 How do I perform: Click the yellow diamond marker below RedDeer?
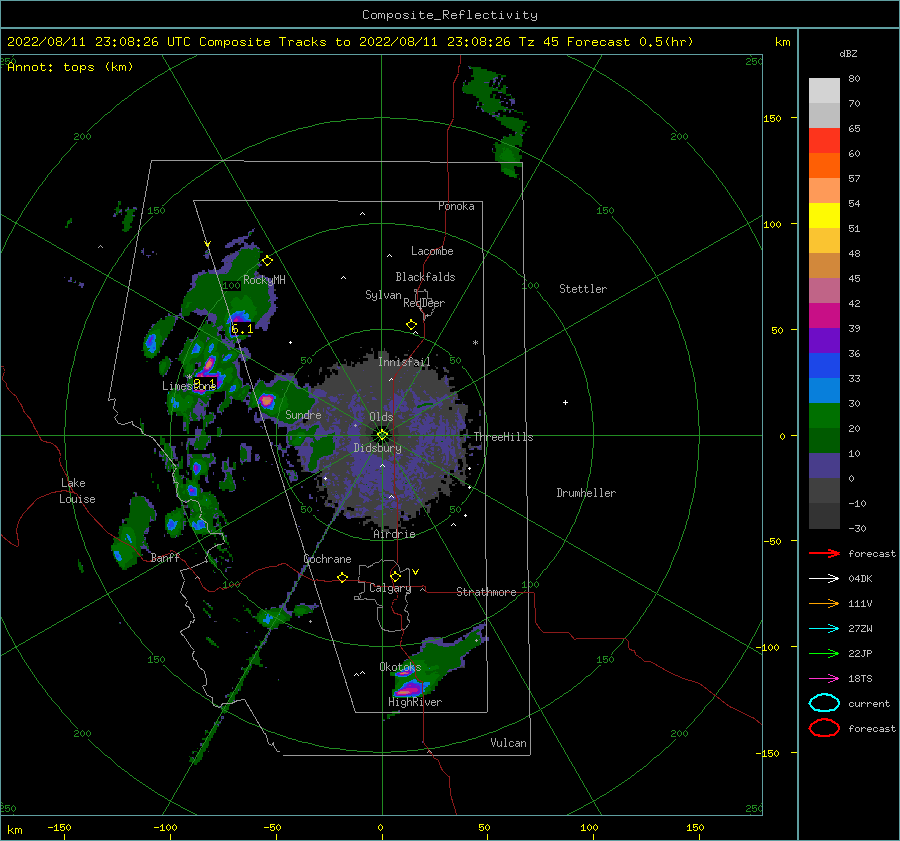412,325
